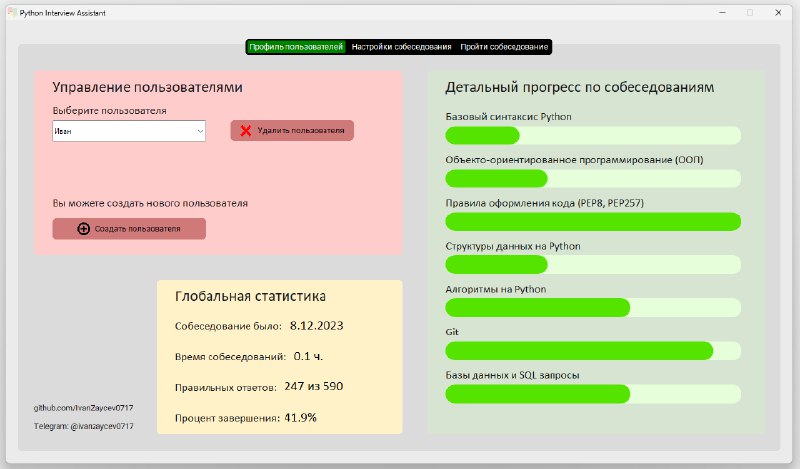Click the interview date value 8.12.2023
Image resolution: width=800 pixels, height=469 pixels.
pos(316,326)
